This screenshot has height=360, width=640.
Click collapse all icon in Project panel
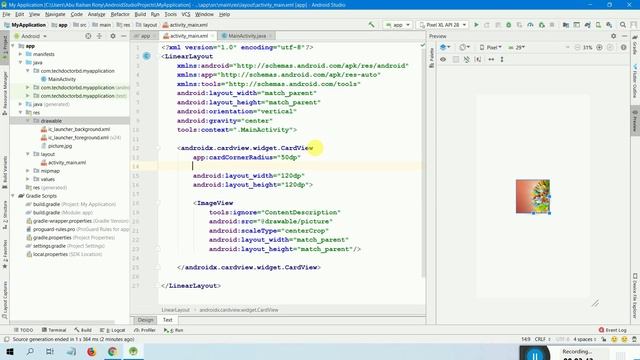[x=99, y=36]
